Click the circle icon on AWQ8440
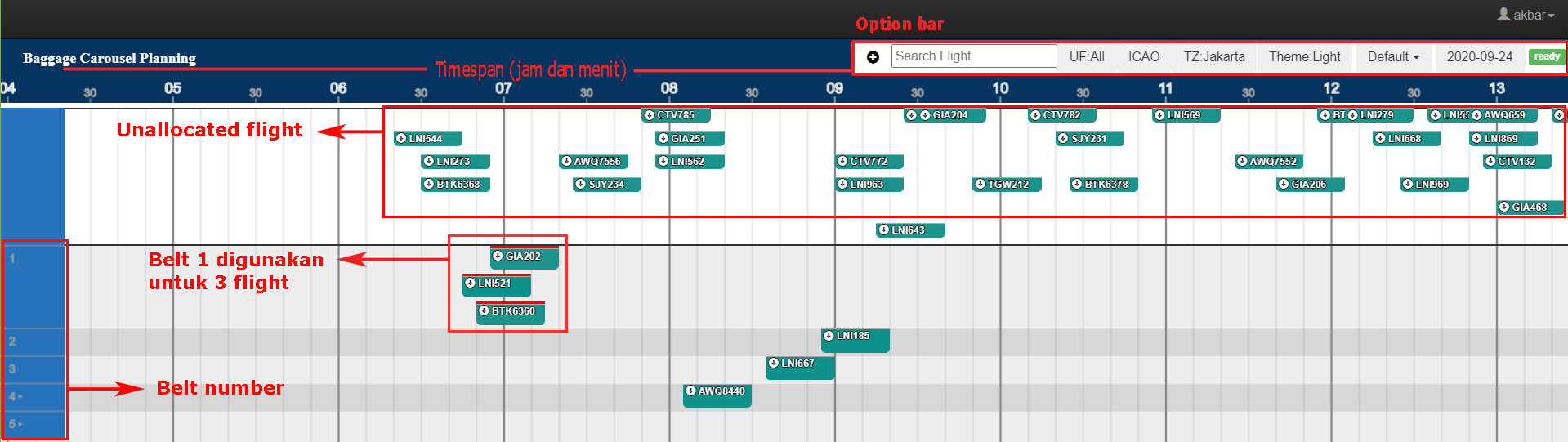This screenshot has width=1568, height=442. [x=690, y=391]
